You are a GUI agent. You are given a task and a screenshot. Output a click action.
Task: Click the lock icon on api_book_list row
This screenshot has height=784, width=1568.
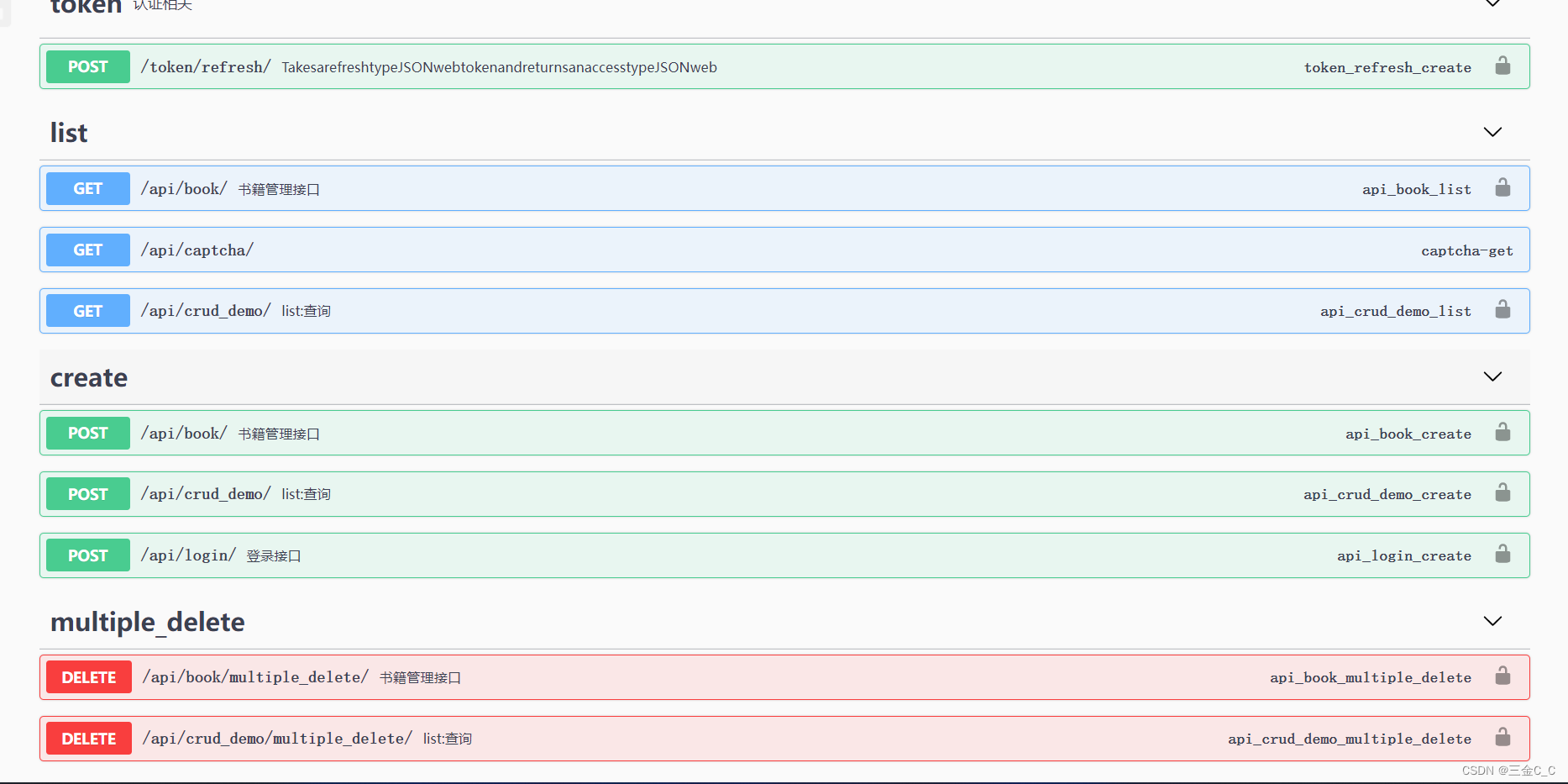pyautogui.click(x=1502, y=187)
